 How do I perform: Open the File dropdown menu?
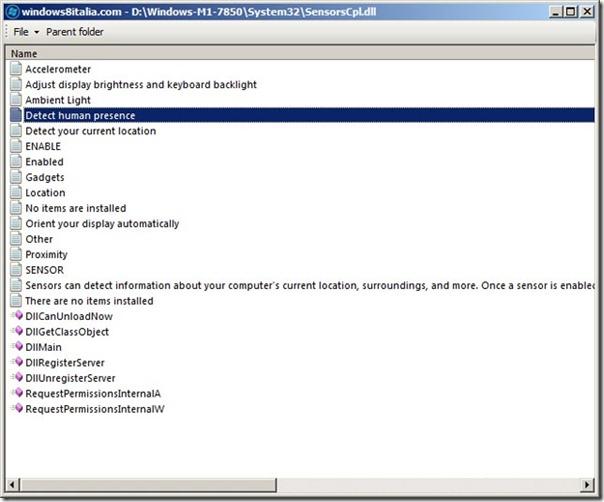(x=26, y=32)
